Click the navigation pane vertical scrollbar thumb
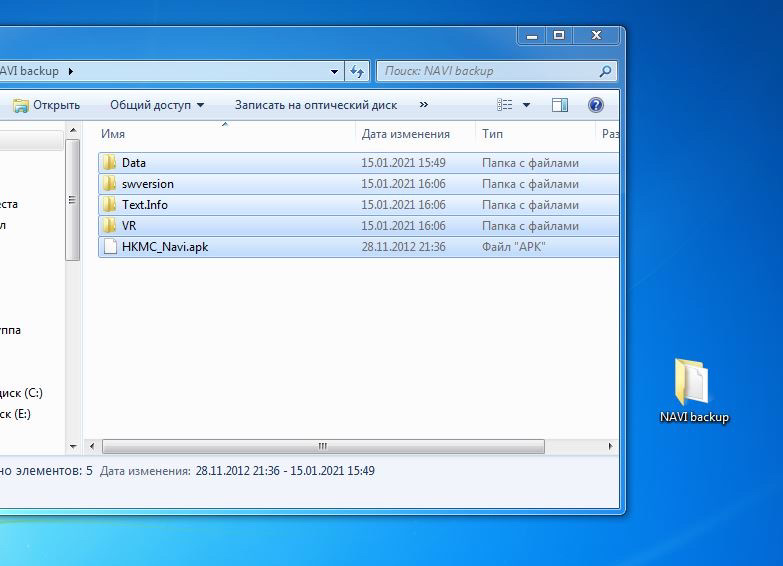This screenshot has height=566, width=783. [x=72, y=200]
